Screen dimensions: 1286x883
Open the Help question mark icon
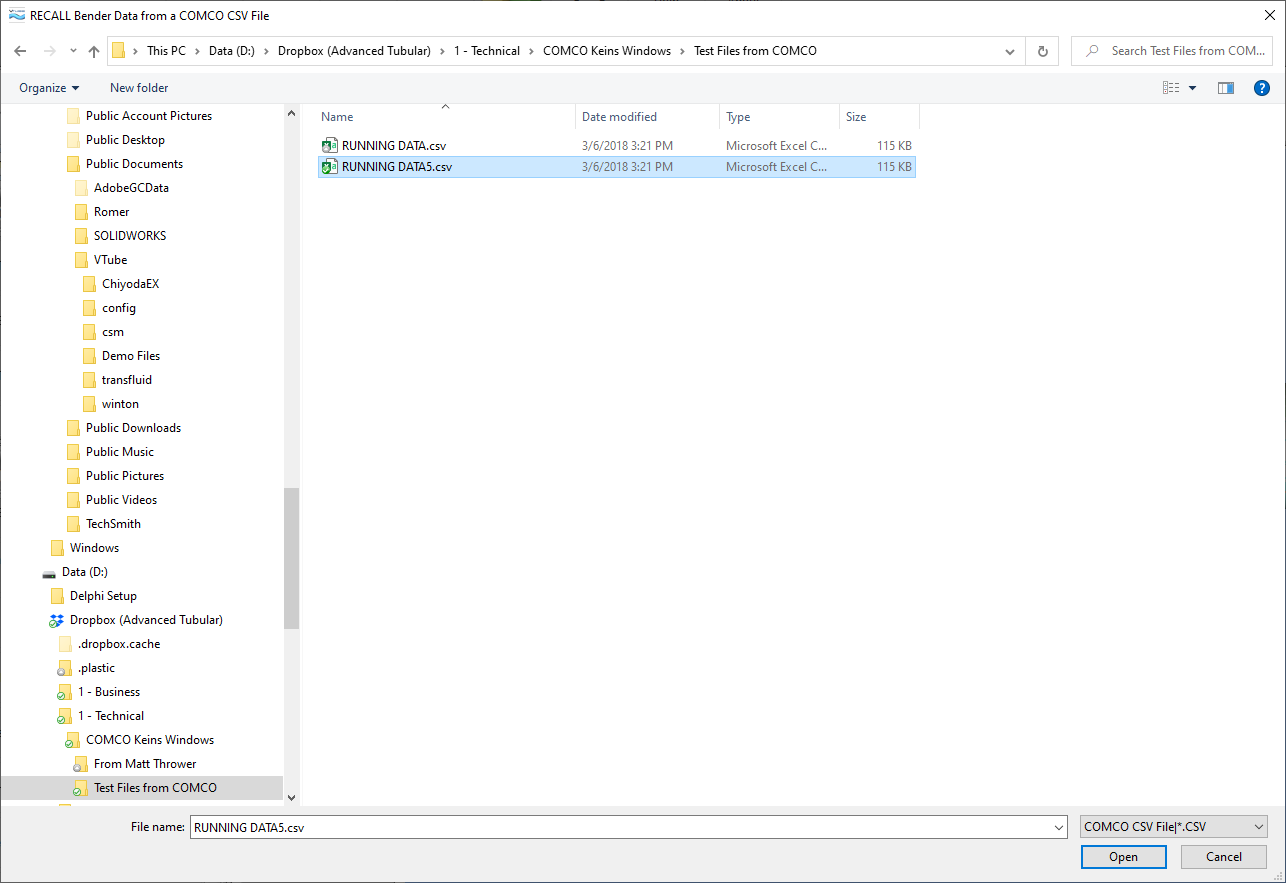tap(1261, 88)
